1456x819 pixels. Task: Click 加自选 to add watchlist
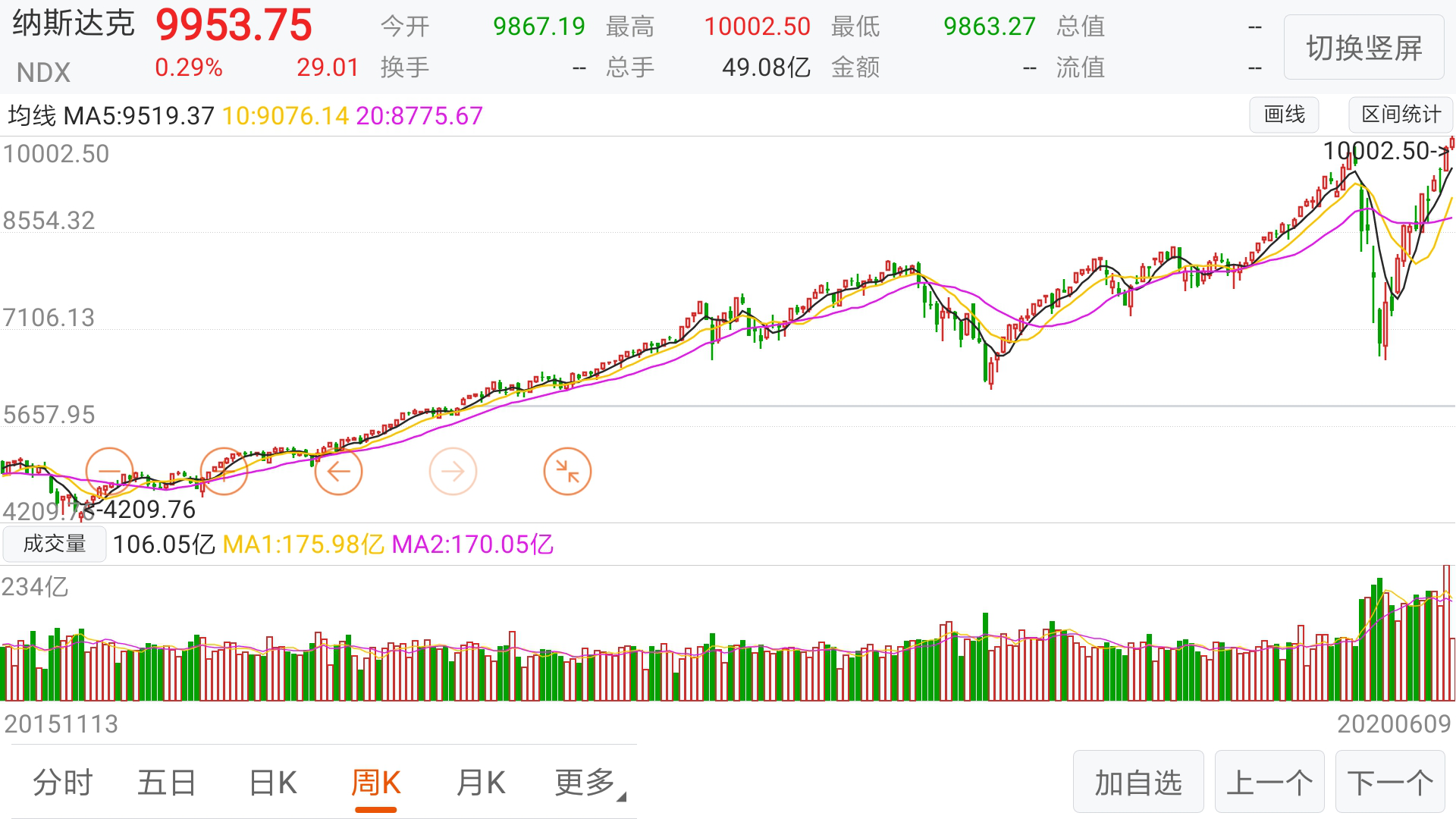click(1137, 783)
